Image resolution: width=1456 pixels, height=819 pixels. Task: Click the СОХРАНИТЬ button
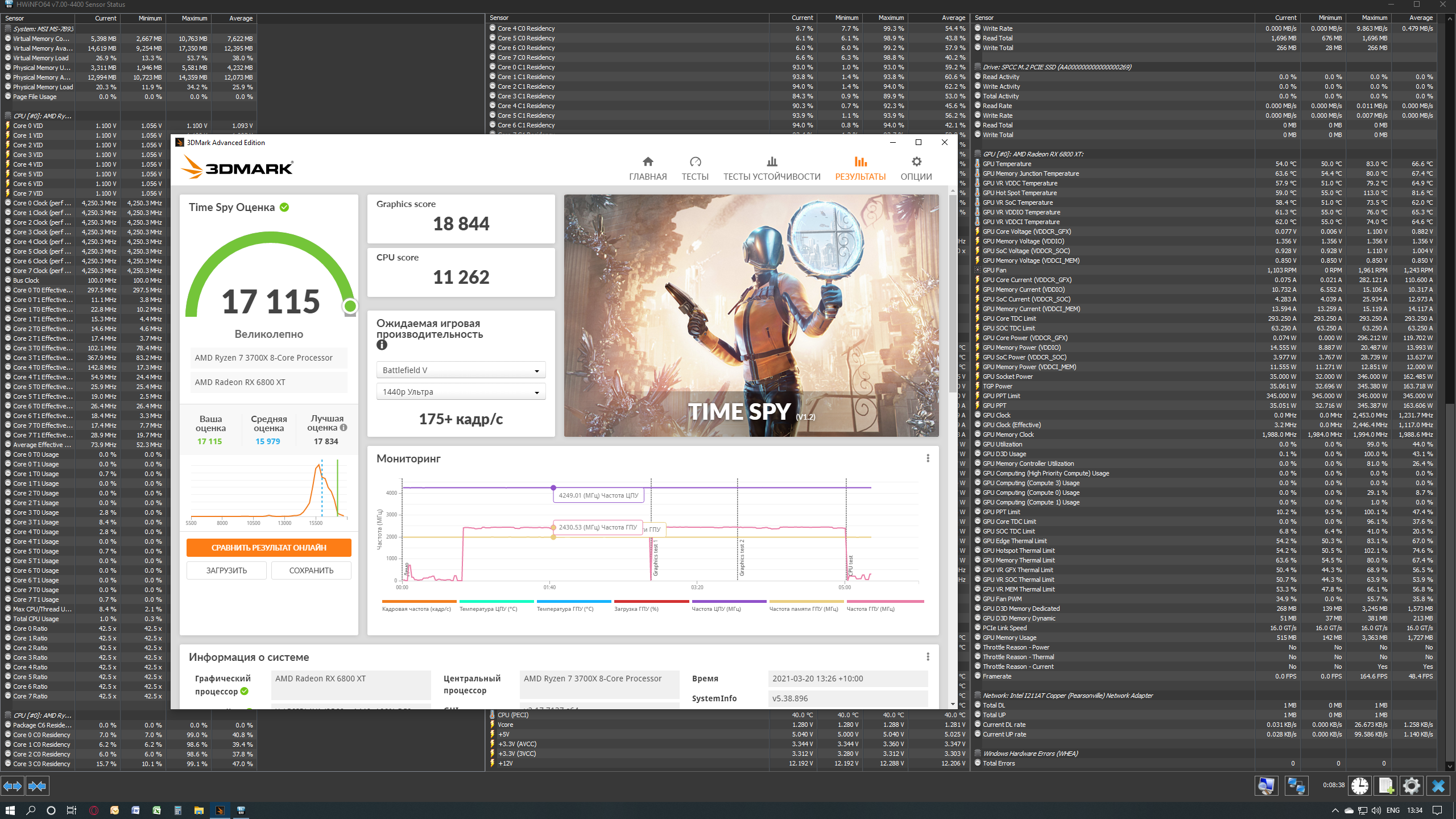pos(311,570)
